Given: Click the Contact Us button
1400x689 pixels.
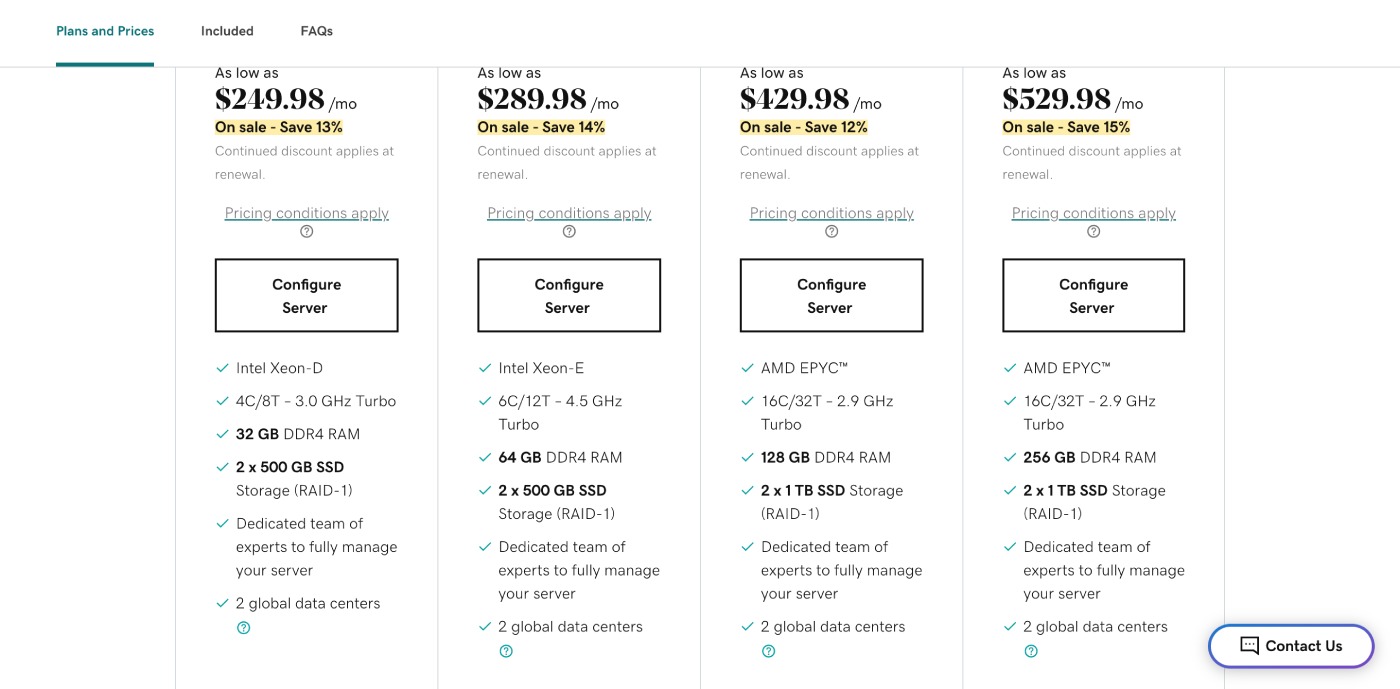Looking at the screenshot, I should 1291,646.
